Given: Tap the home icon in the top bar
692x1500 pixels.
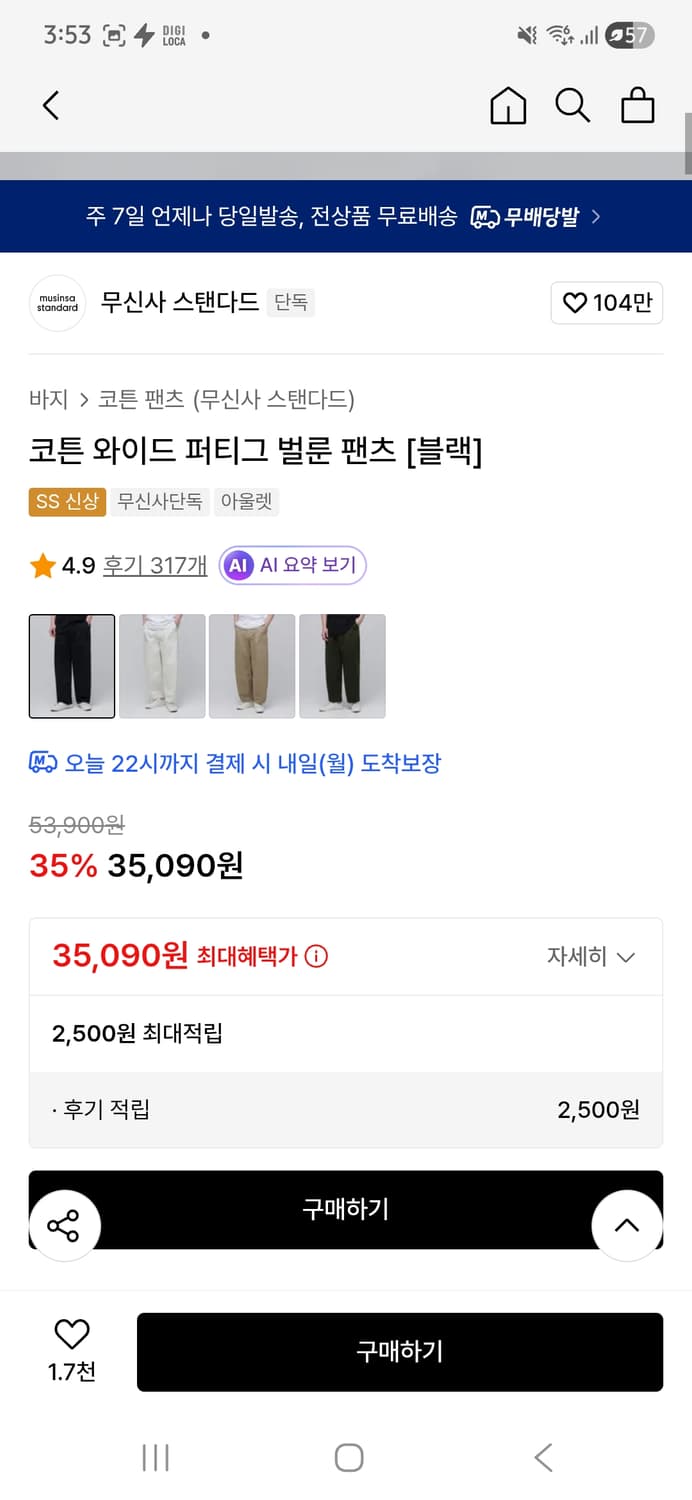Looking at the screenshot, I should pyautogui.click(x=507, y=104).
